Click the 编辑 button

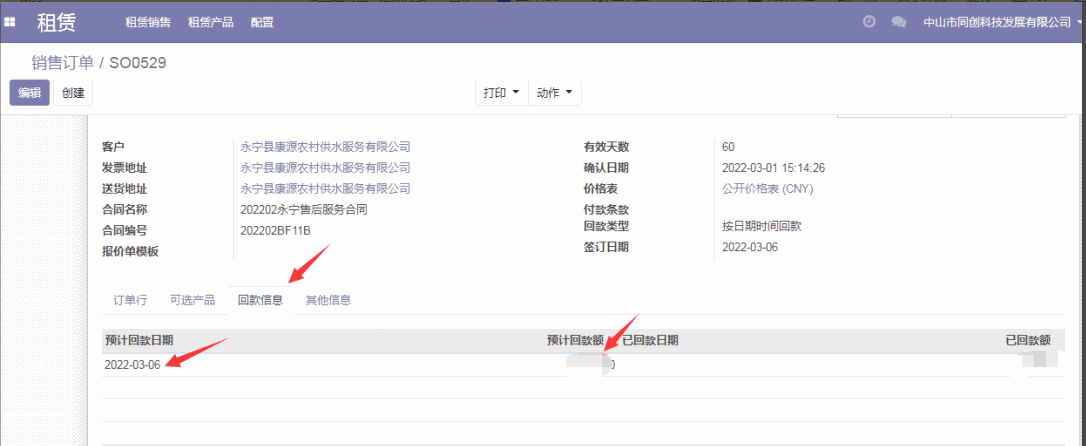(x=29, y=93)
